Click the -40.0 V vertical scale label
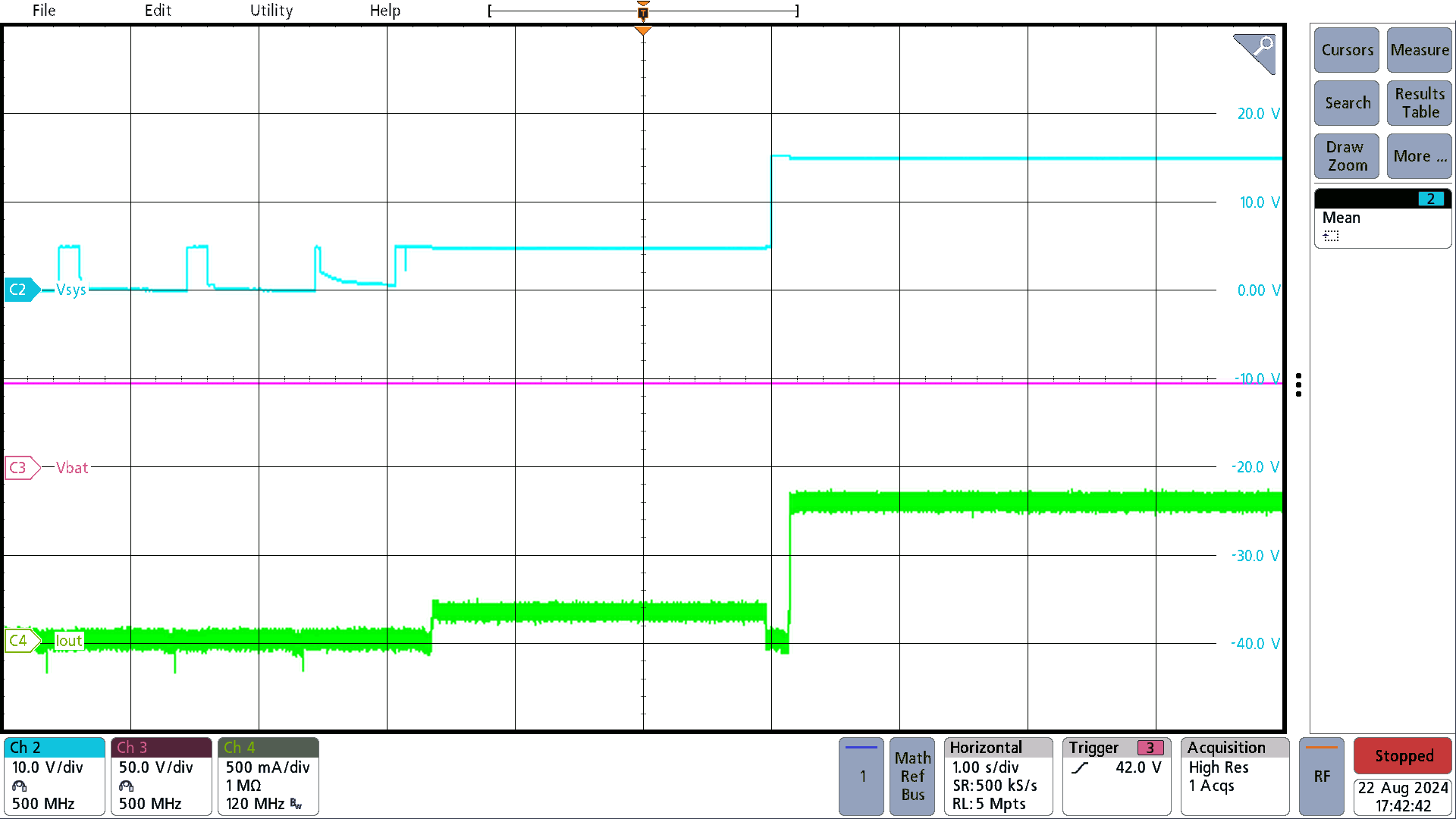This screenshot has width=1456, height=819. tap(1255, 644)
